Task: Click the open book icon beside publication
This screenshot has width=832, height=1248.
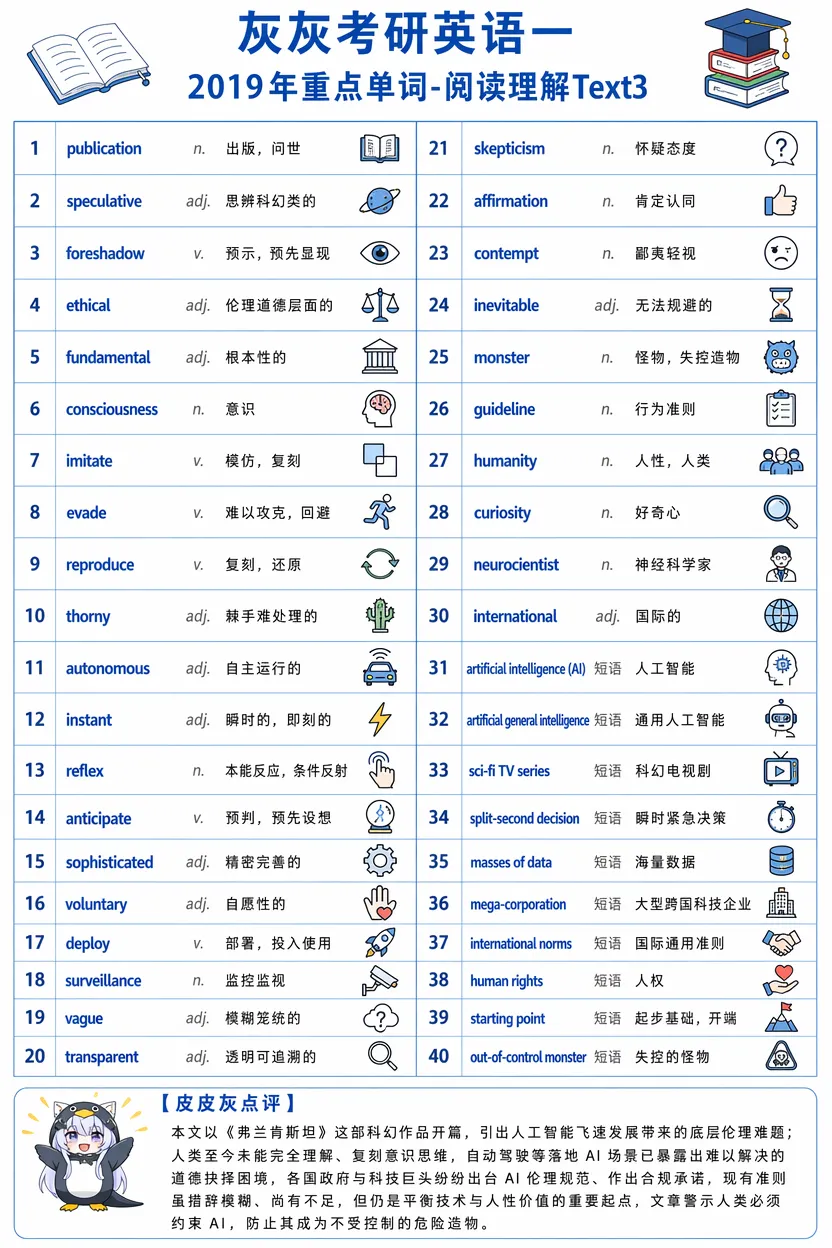Action: (x=380, y=148)
